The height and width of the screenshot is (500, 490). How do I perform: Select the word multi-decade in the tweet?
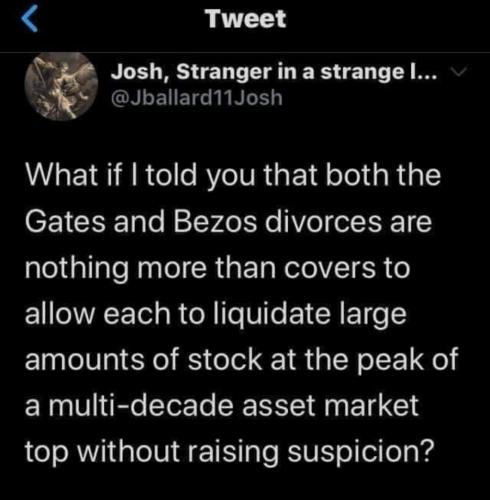coord(142,405)
